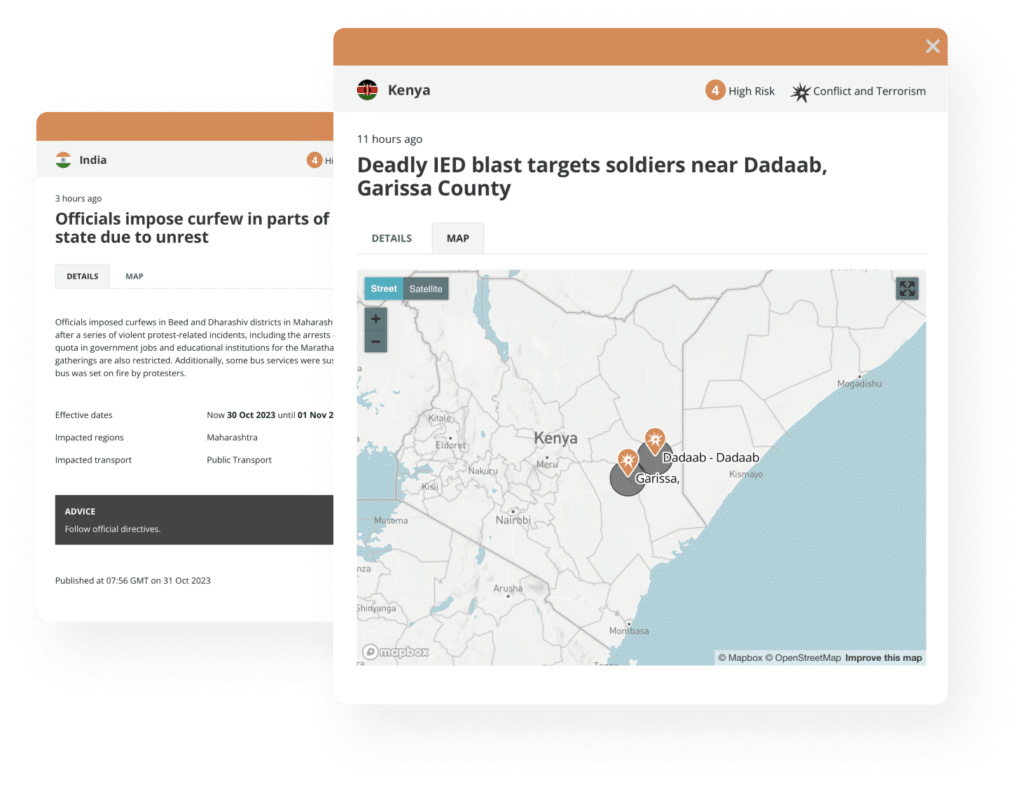
Task: Close the Kenya alert dialog
Action: coord(933,46)
